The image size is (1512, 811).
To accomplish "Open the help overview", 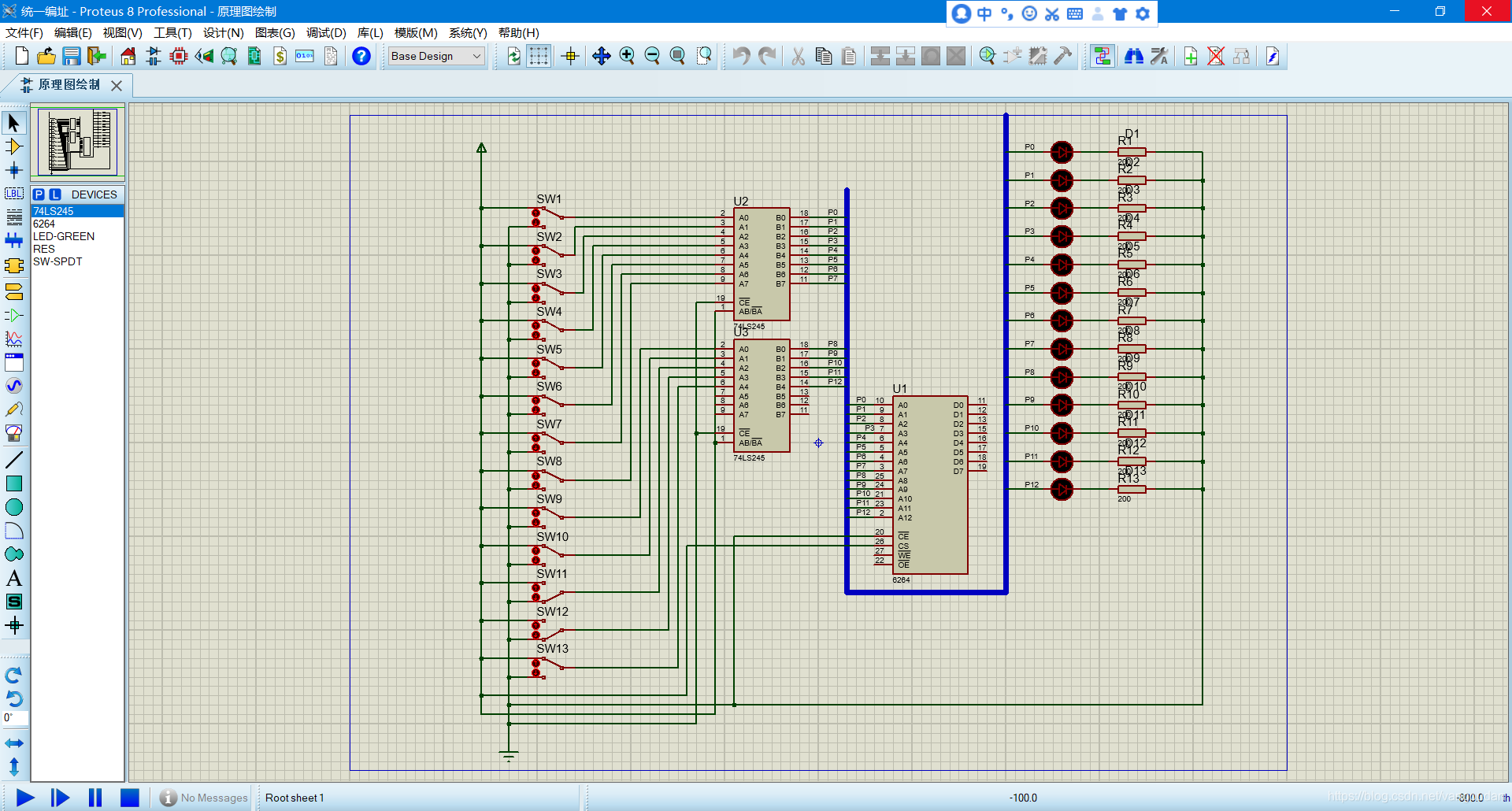I will 361,56.
